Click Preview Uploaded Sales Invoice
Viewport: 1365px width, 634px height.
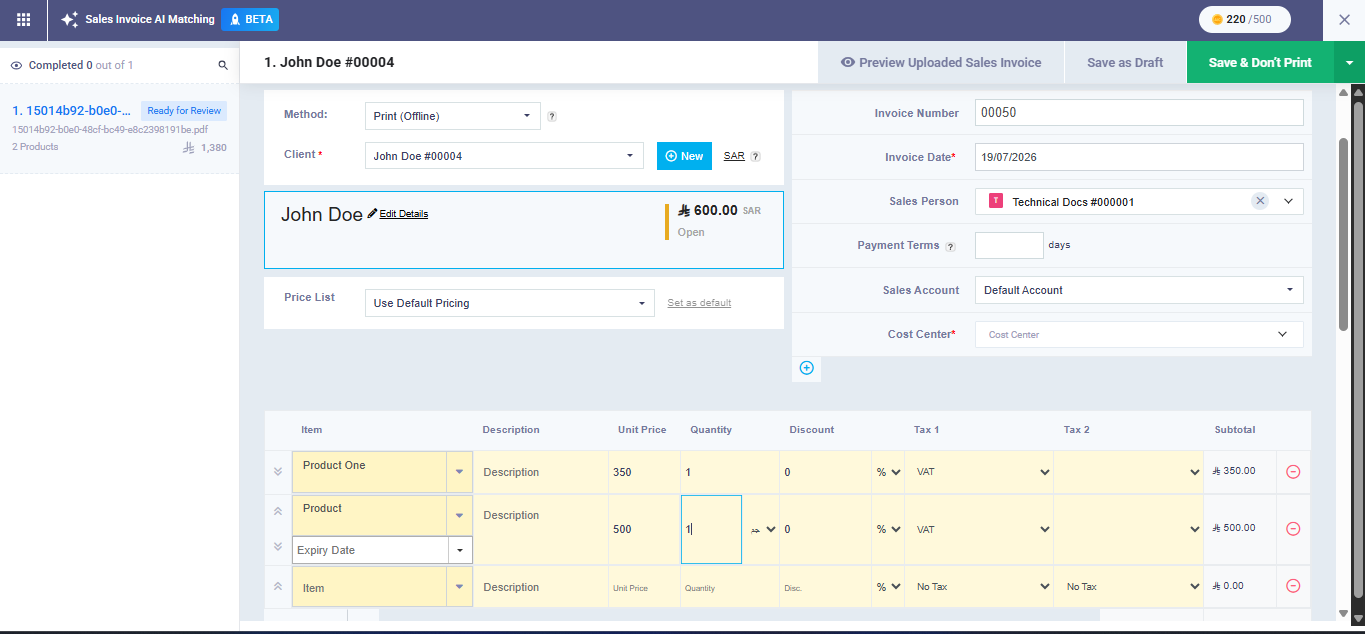pos(941,62)
